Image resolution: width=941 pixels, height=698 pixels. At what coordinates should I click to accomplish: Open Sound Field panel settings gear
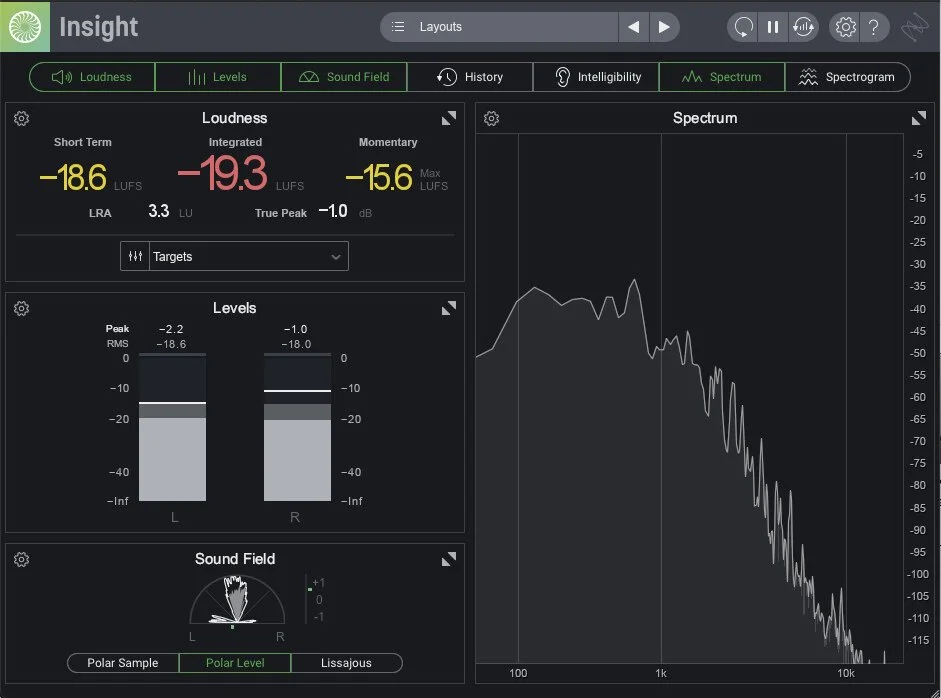click(x=22, y=559)
